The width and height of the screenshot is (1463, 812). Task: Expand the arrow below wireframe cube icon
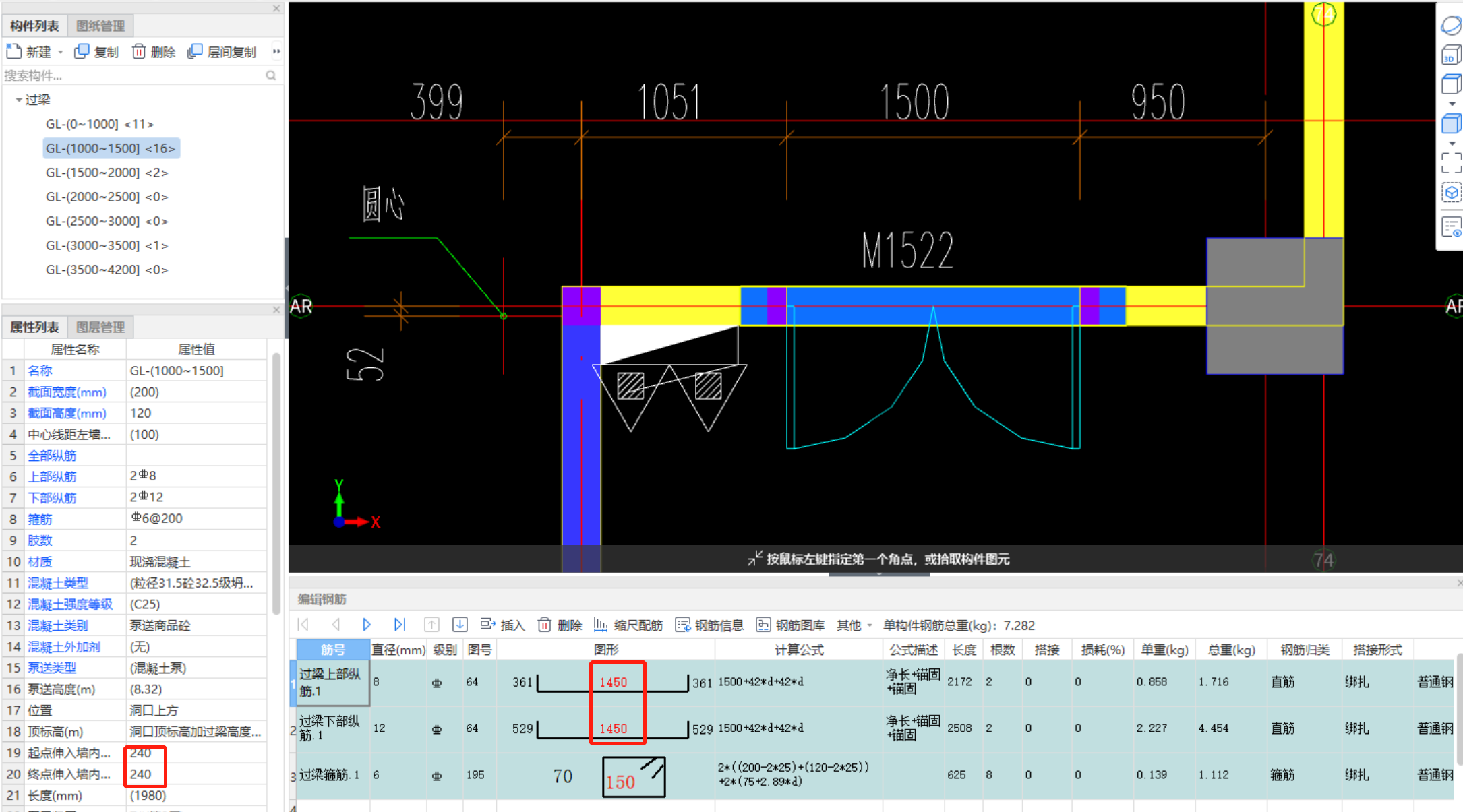click(x=1452, y=104)
